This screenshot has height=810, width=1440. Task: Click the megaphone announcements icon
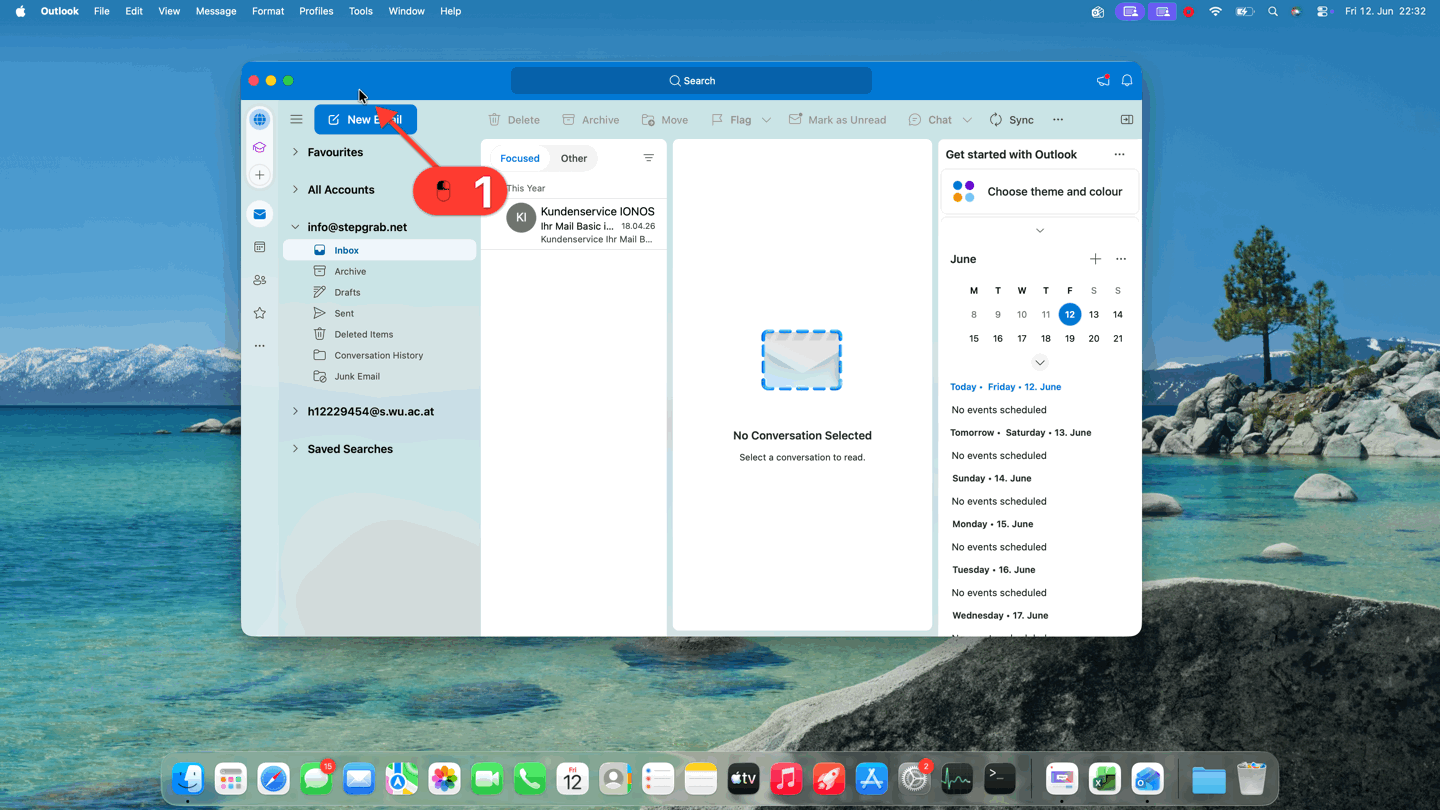pyautogui.click(x=1103, y=80)
